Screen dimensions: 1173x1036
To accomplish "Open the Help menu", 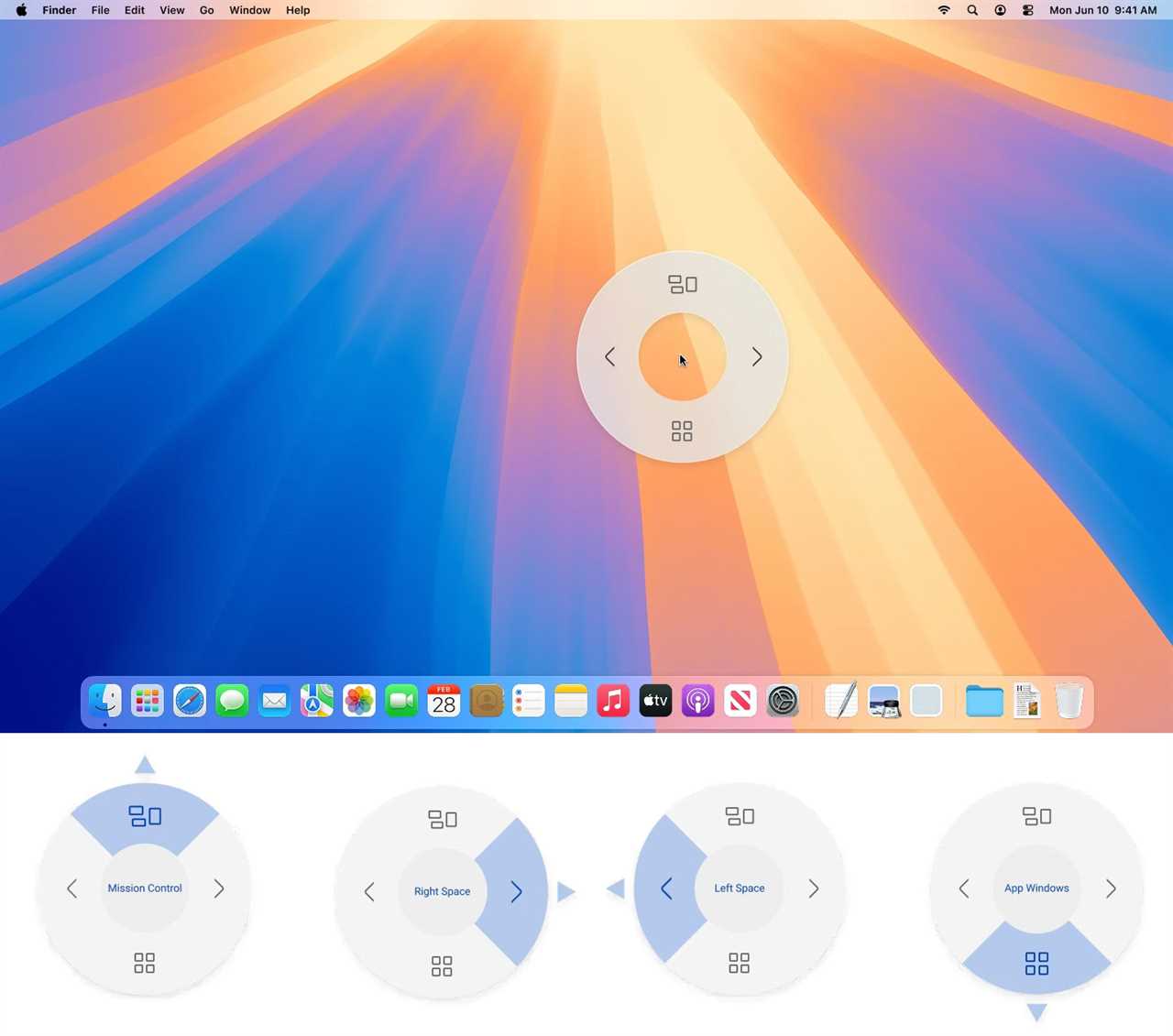I will click(298, 10).
